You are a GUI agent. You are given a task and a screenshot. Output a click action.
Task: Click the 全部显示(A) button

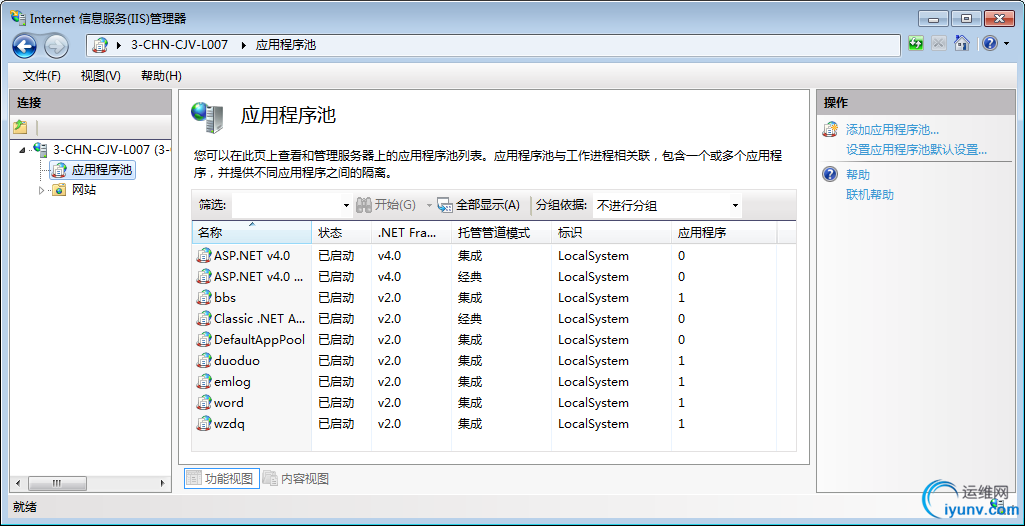click(479, 205)
